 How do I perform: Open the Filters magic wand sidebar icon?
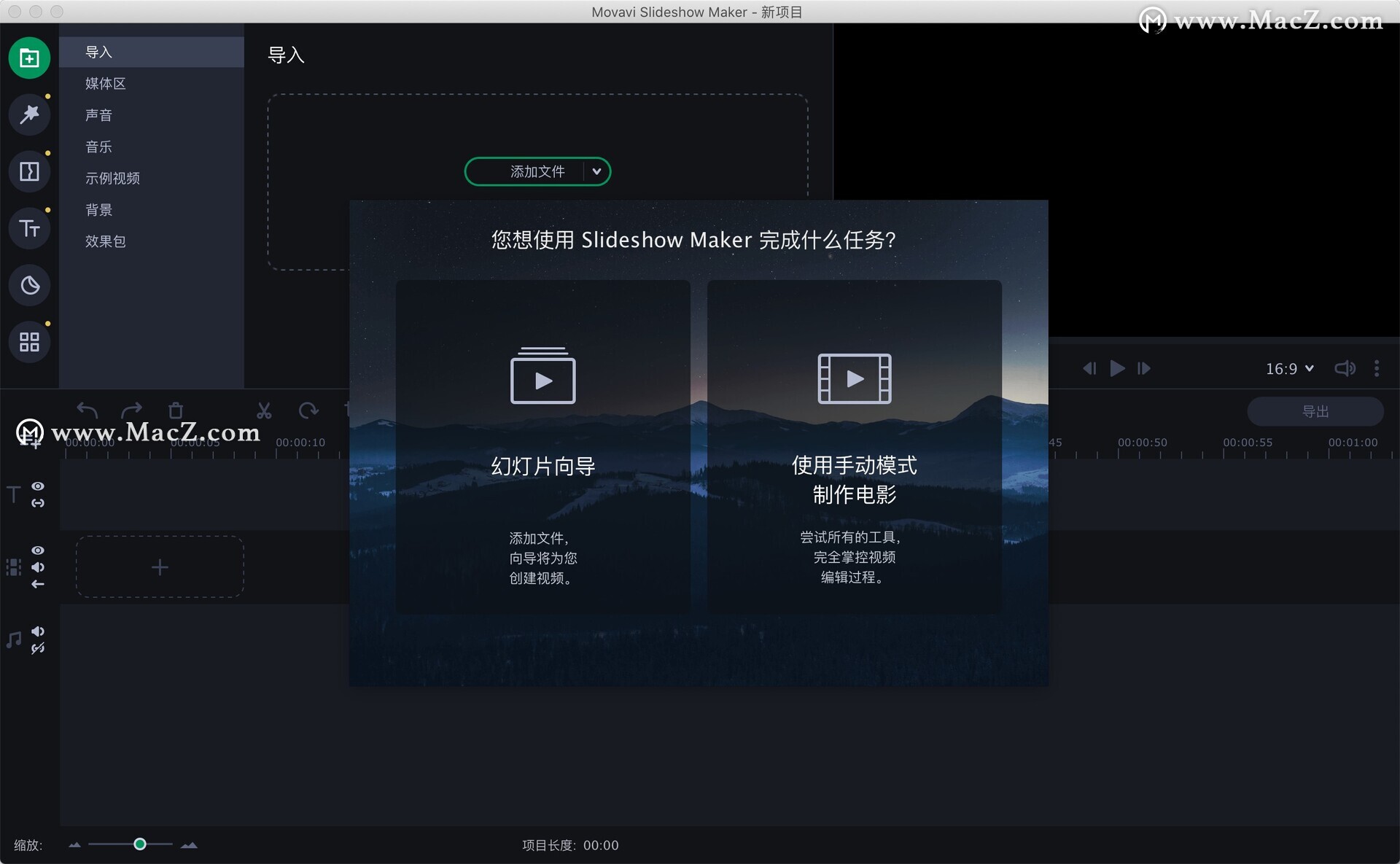pyautogui.click(x=29, y=114)
